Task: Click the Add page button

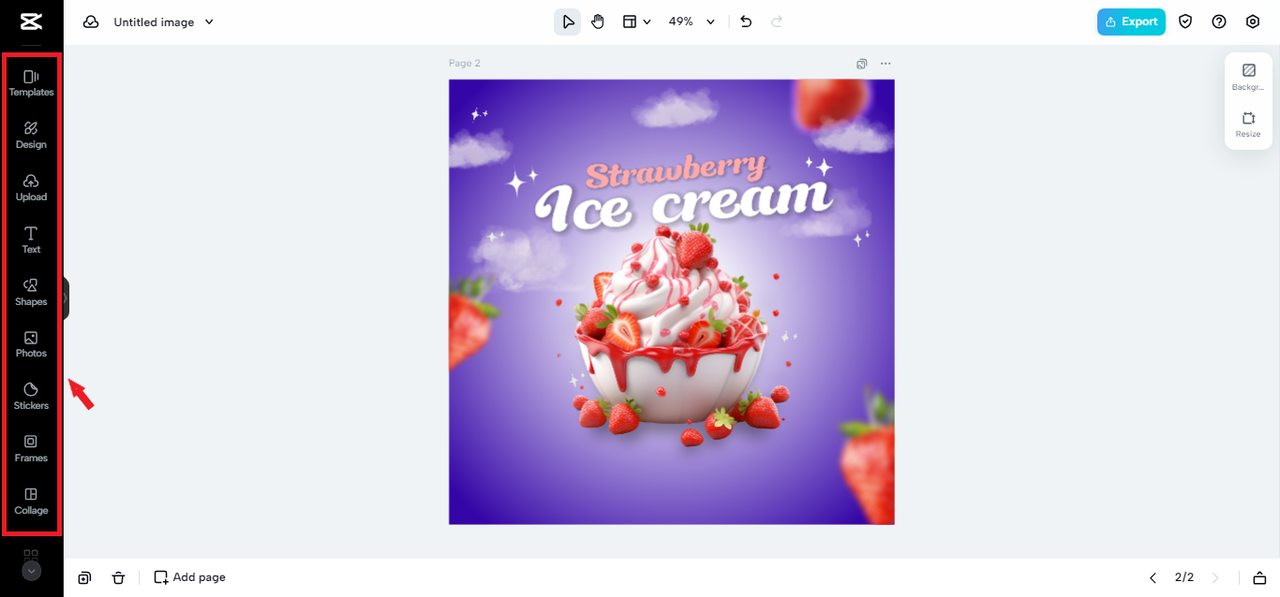Action: tap(190, 577)
